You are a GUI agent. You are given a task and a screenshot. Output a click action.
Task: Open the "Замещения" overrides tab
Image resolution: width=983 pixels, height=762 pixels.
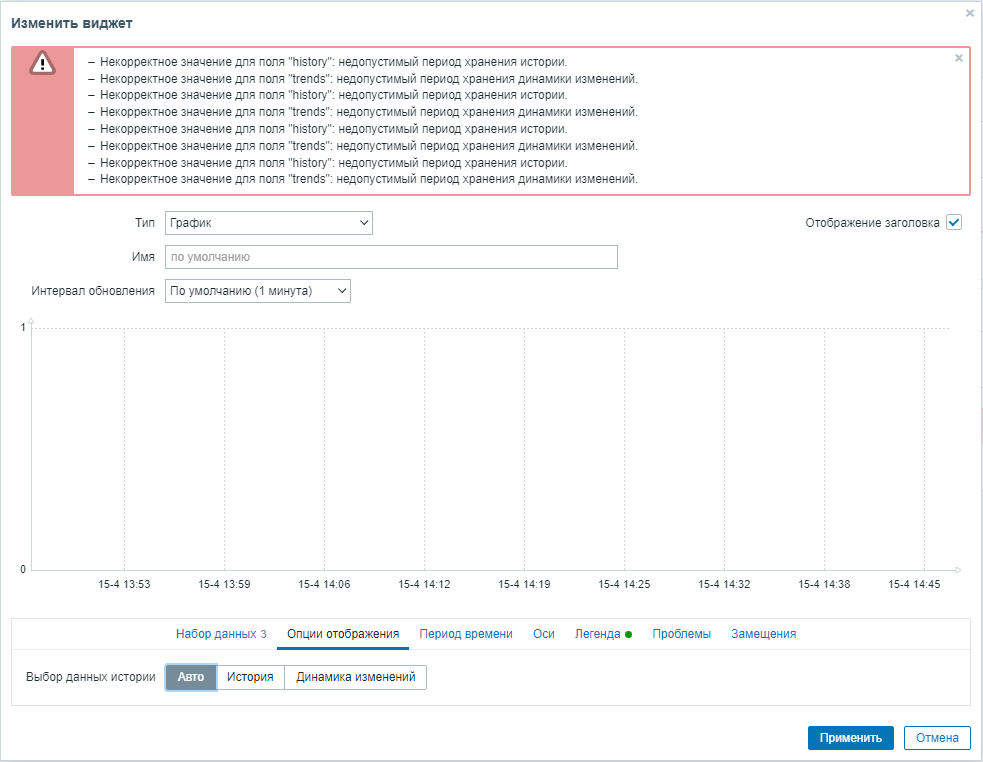[762, 633]
